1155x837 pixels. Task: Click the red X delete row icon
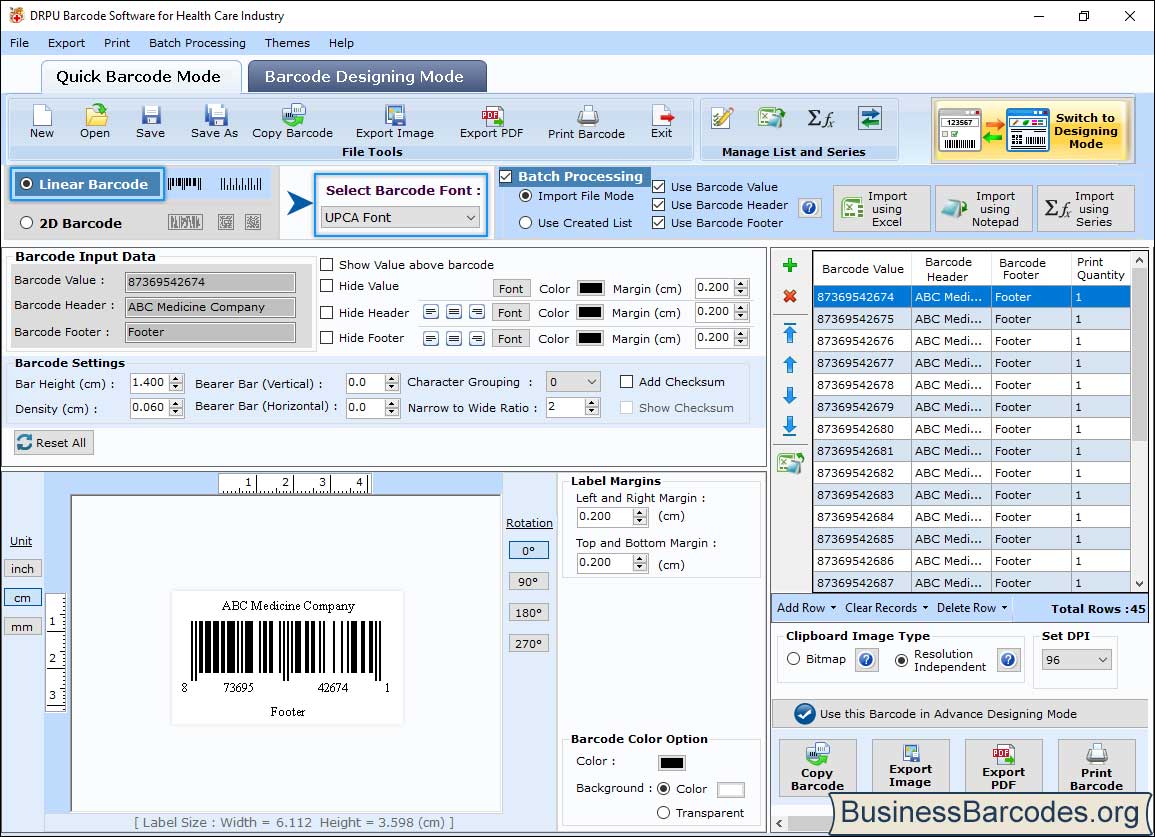[789, 296]
